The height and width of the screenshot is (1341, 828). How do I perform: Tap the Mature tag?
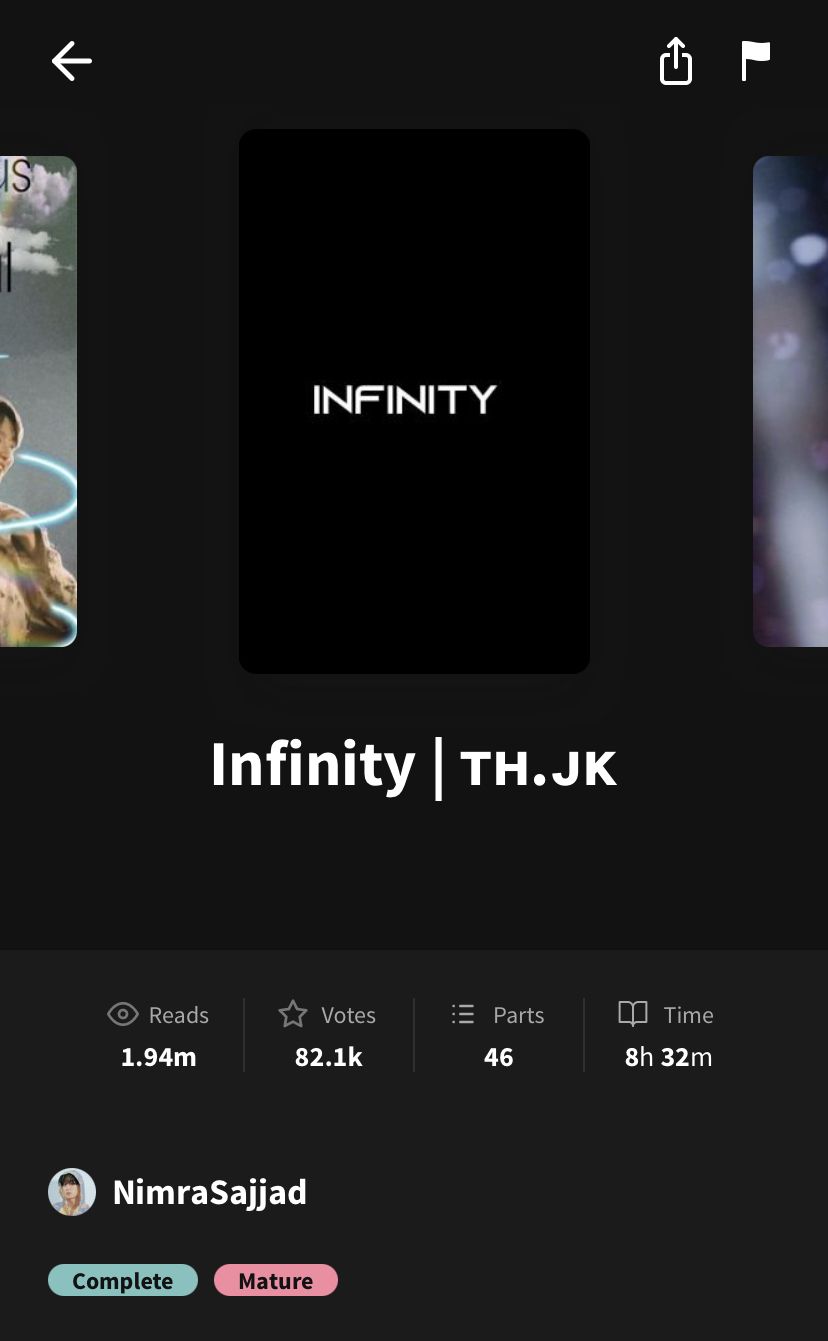coord(276,1281)
